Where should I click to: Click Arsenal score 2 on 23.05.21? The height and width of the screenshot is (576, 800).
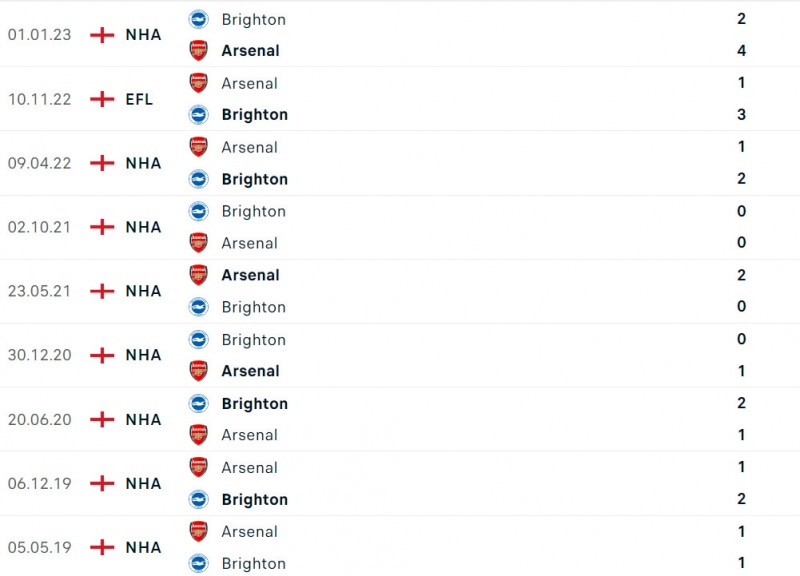[x=741, y=275]
